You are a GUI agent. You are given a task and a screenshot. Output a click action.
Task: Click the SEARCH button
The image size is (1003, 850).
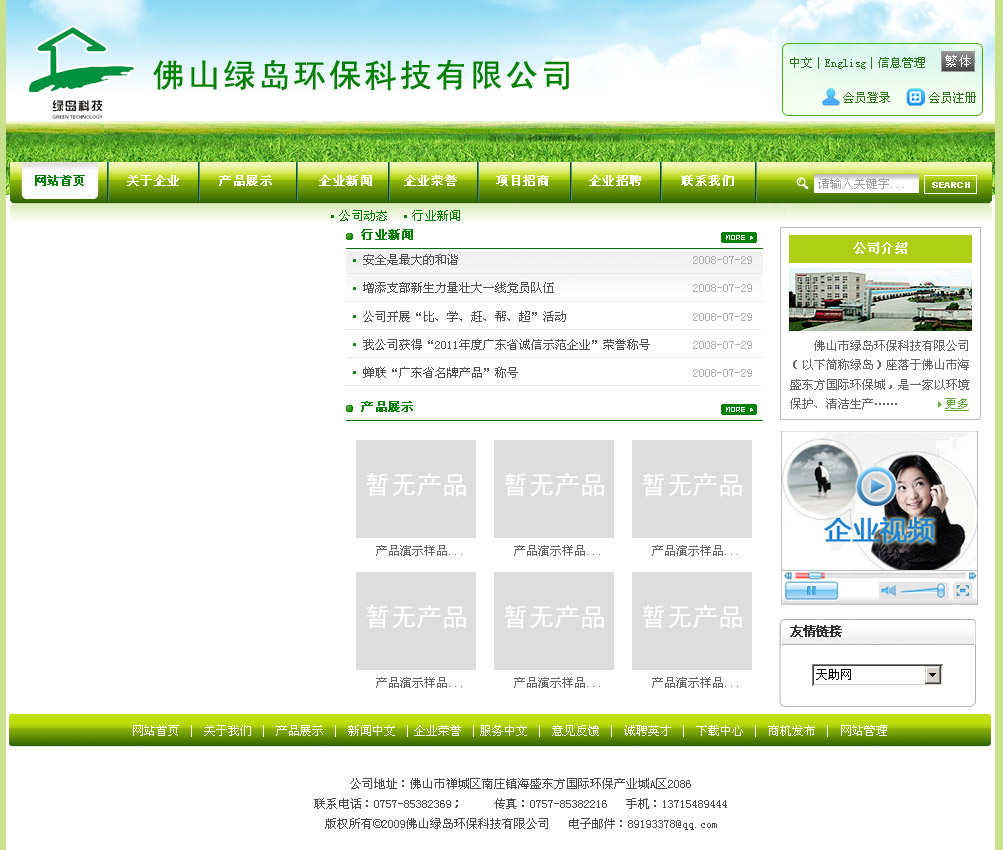949,184
